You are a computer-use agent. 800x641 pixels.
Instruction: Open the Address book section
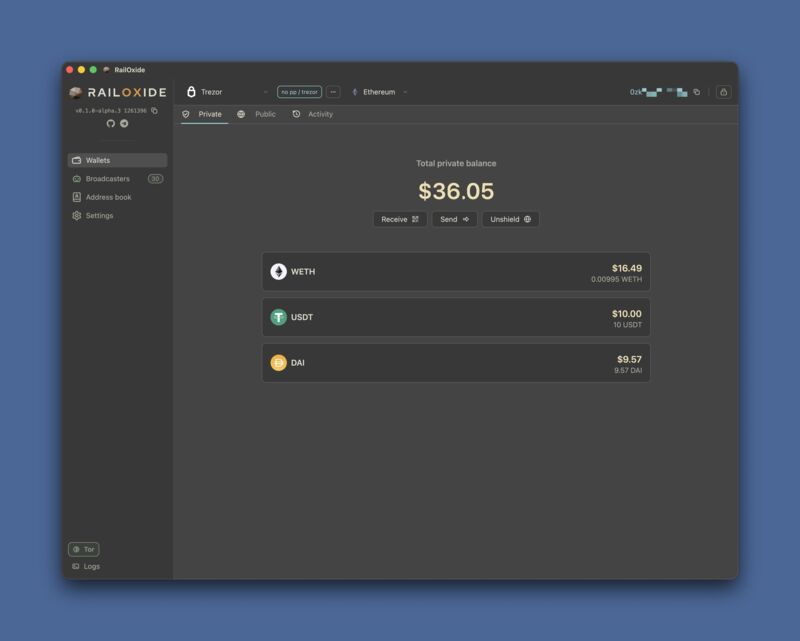[117, 197]
